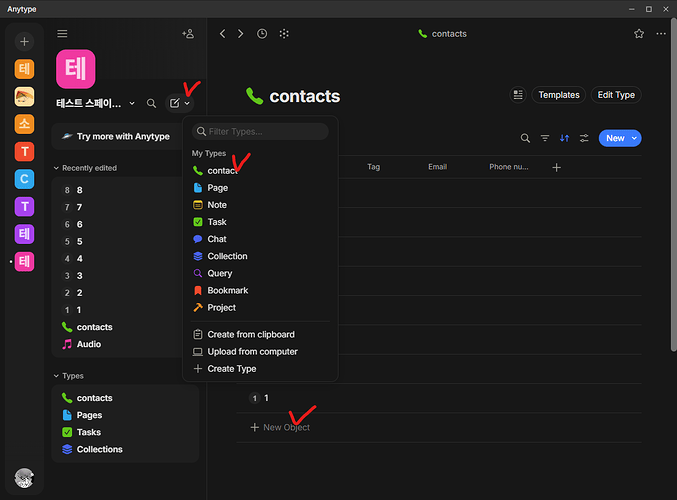Click the plus button to create a space
The height and width of the screenshot is (500, 677).
(24, 41)
